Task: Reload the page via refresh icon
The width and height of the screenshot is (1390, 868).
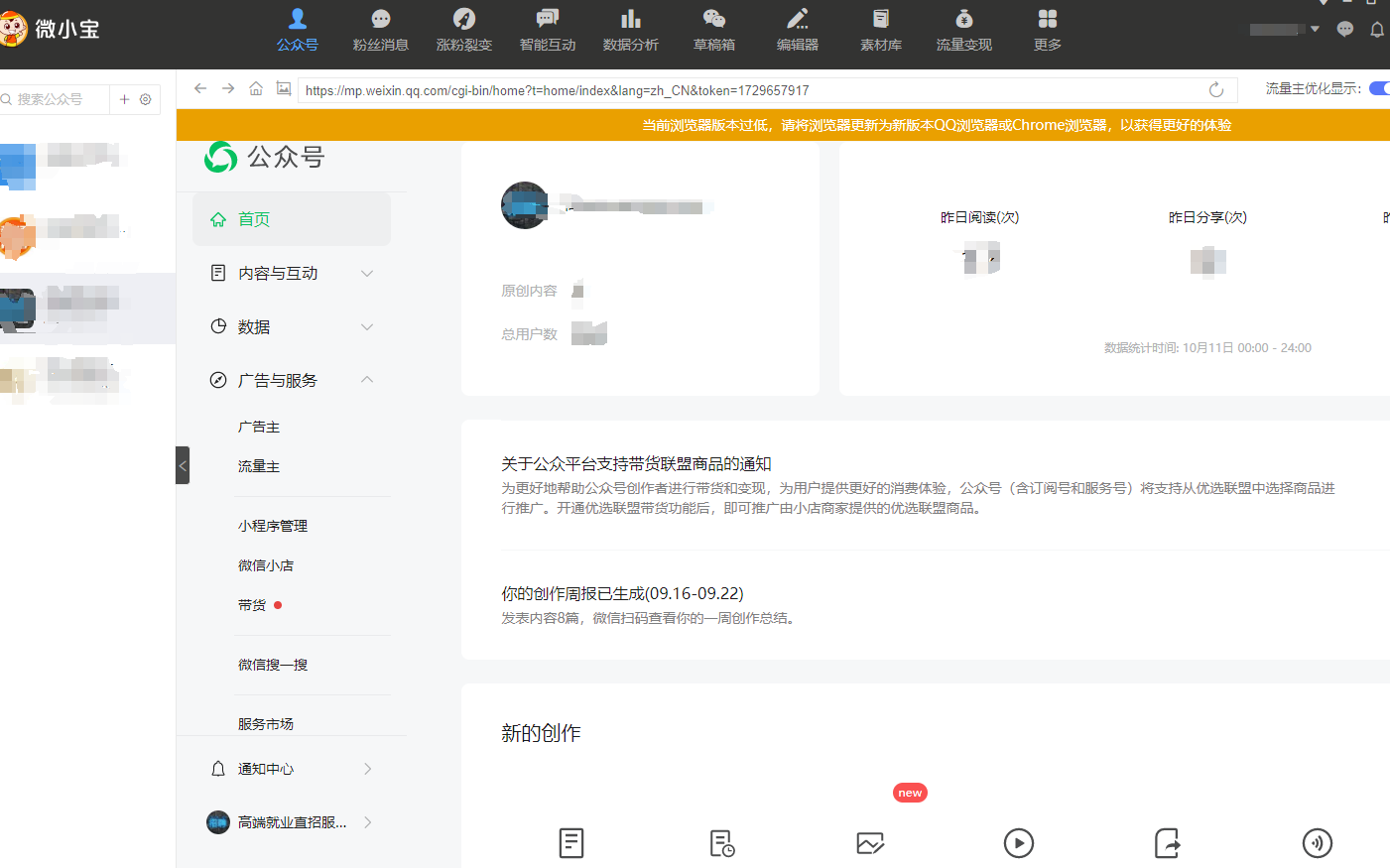Action: coord(1216,90)
